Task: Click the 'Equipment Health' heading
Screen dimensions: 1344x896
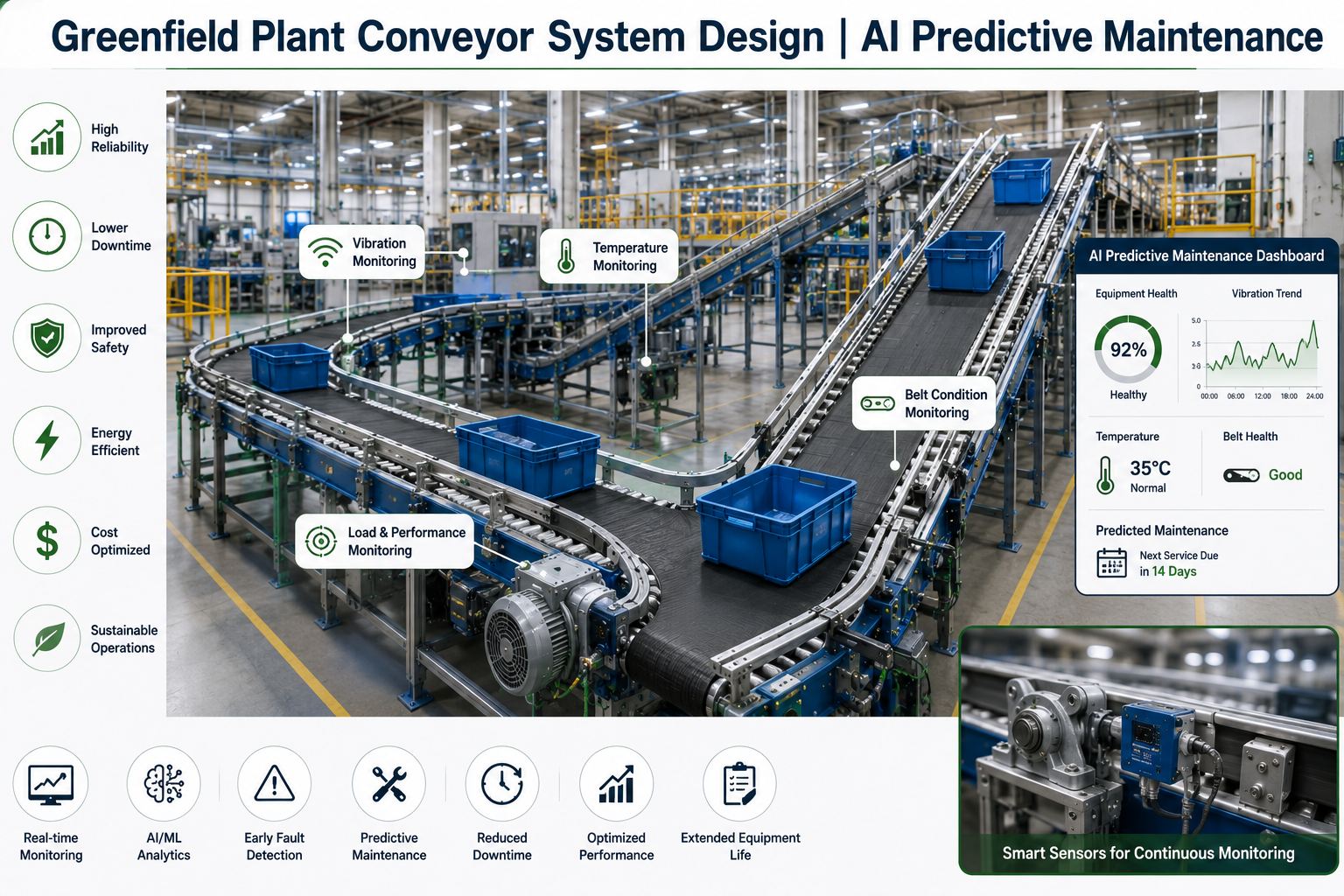Action: click(1136, 293)
